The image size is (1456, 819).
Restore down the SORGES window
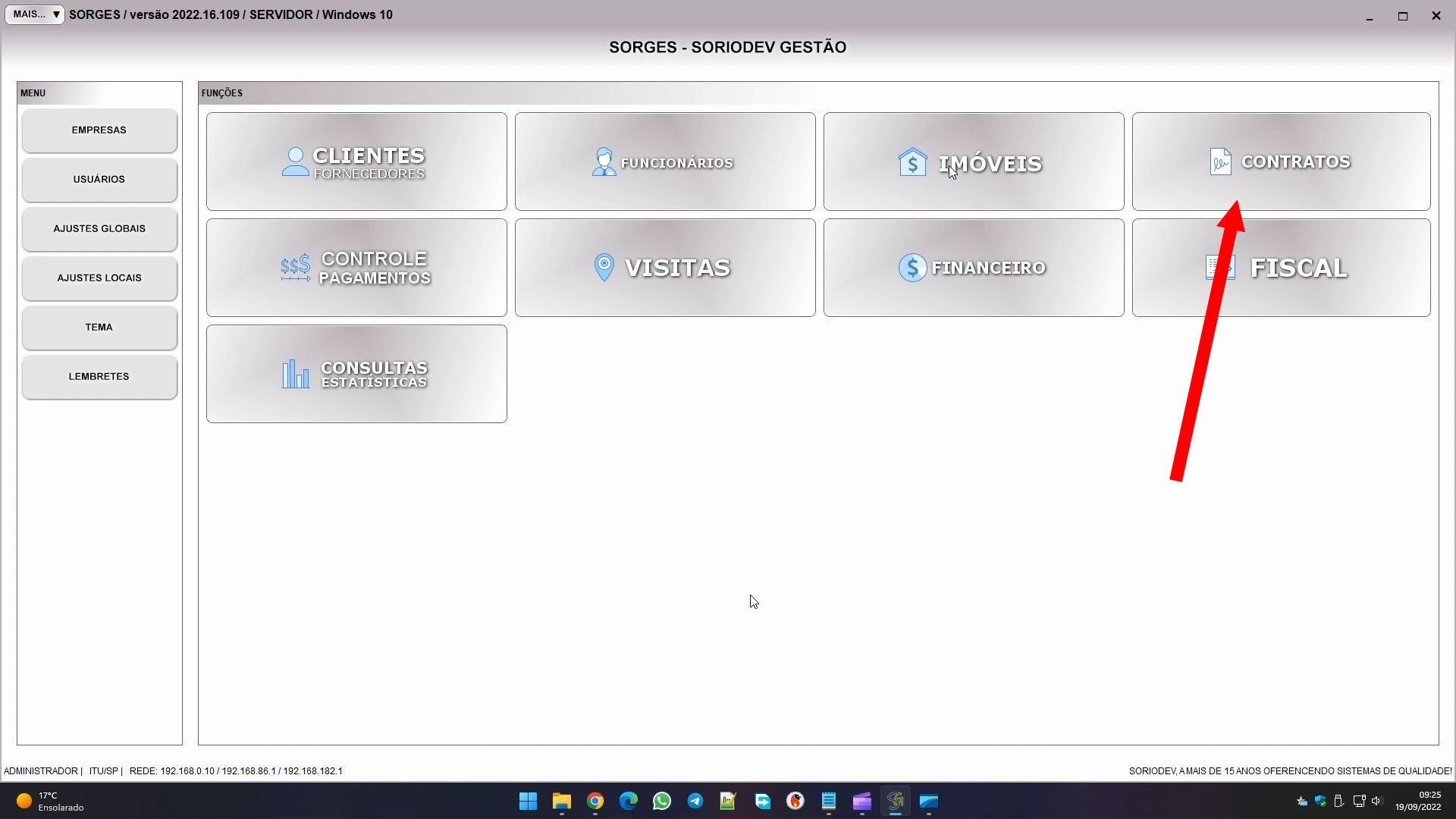pyautogui.click(x=1403, y=16)
